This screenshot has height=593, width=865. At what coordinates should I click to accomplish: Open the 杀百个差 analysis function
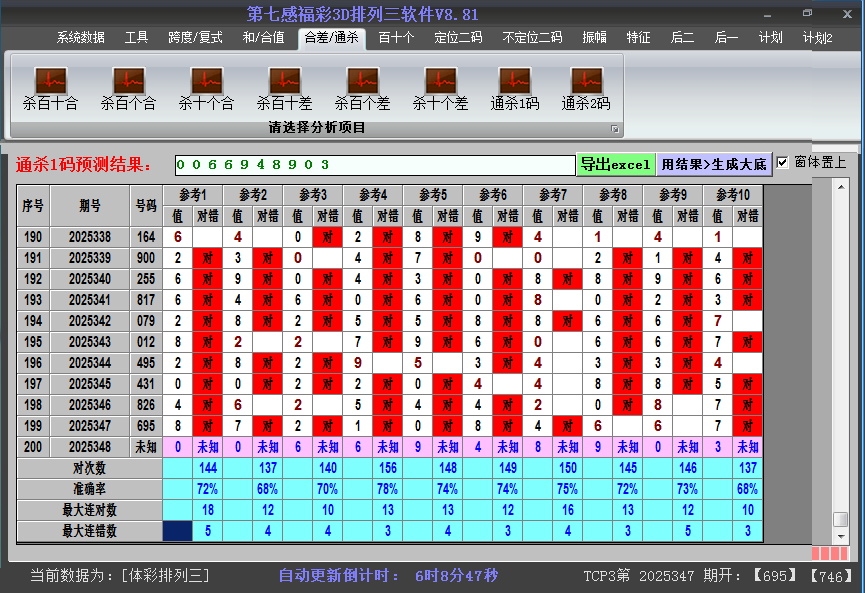tap(361, 85)
